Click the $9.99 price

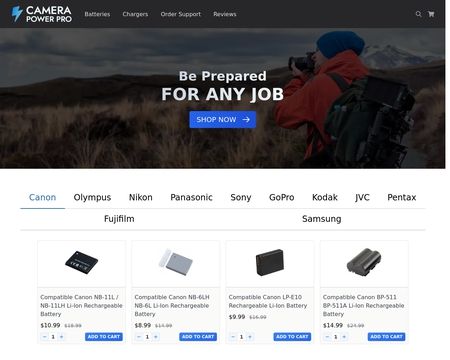tap(237, 317)
